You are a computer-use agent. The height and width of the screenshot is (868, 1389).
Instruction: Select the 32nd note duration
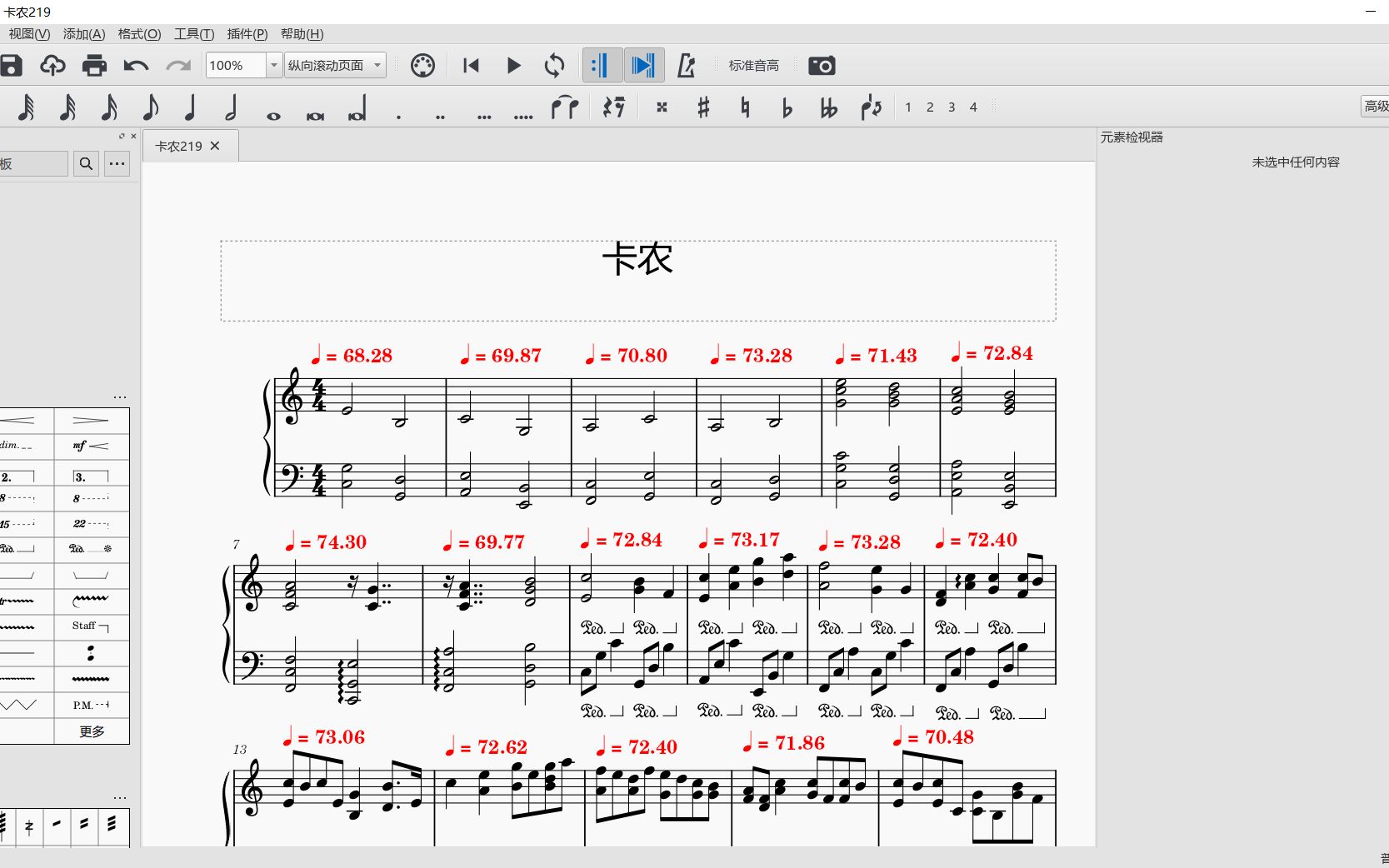click(x=67, y=107)
